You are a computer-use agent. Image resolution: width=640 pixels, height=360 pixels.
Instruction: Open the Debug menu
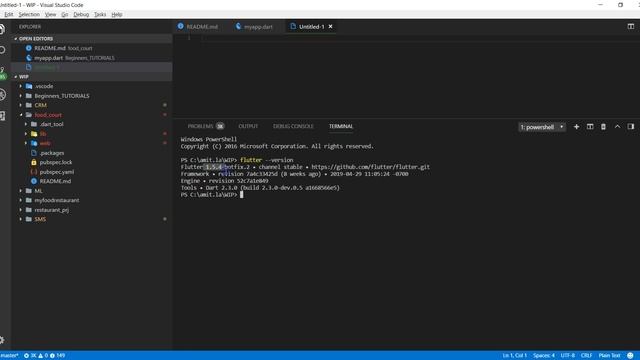pos(81,14)
